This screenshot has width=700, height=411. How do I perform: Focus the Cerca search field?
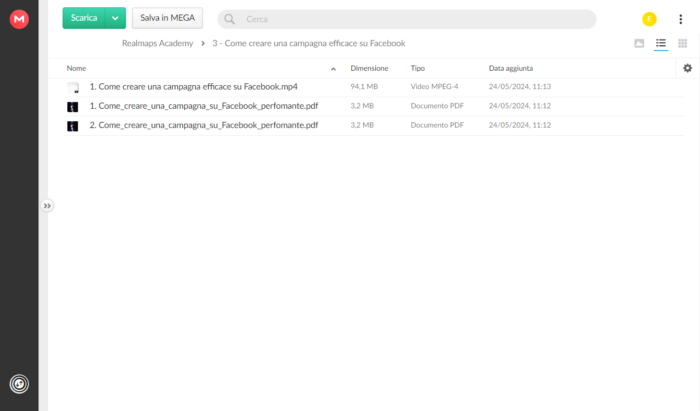tap(407, 19)
